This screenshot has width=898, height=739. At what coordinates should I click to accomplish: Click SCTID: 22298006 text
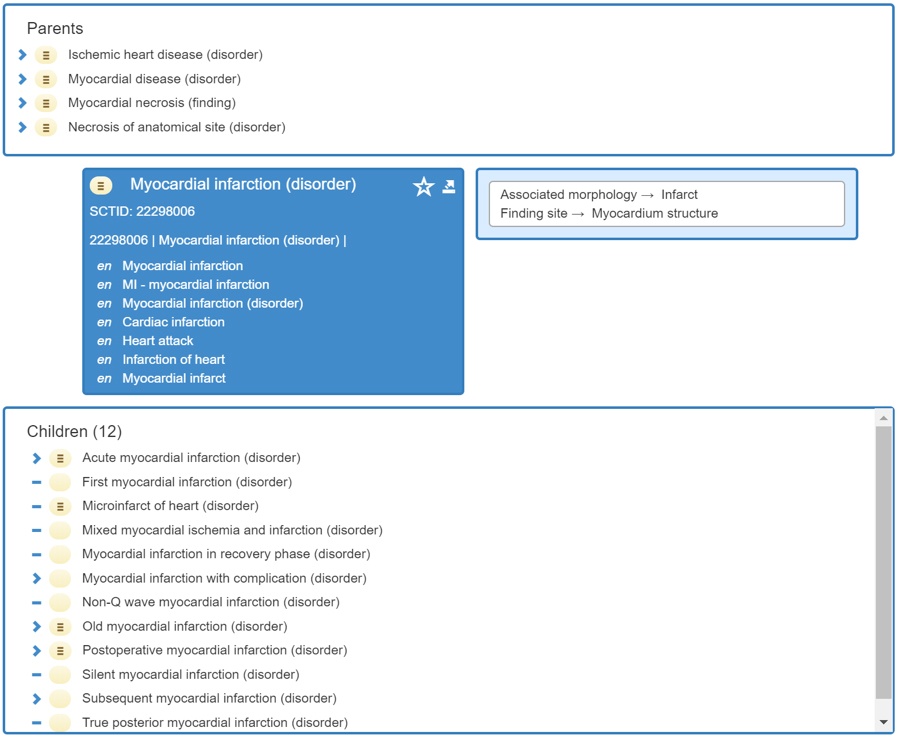click(142, 211)
